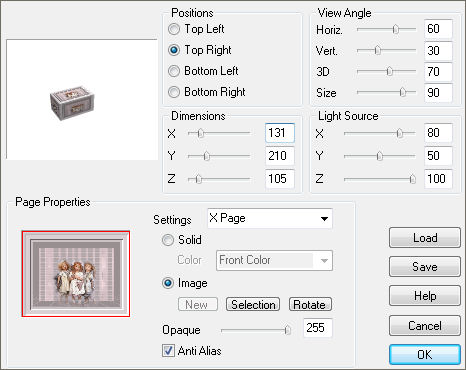Select the Bottom Right position option
This screenshot has width=466, height=370.
174,92
